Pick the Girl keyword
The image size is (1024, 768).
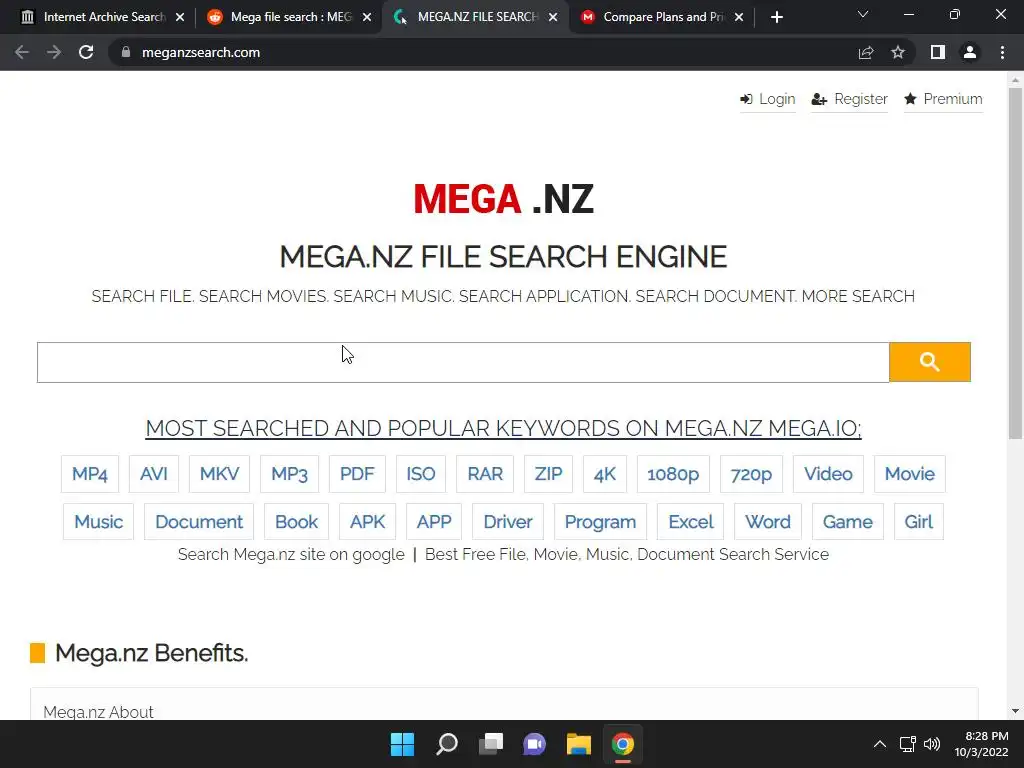tap(919, 522)
